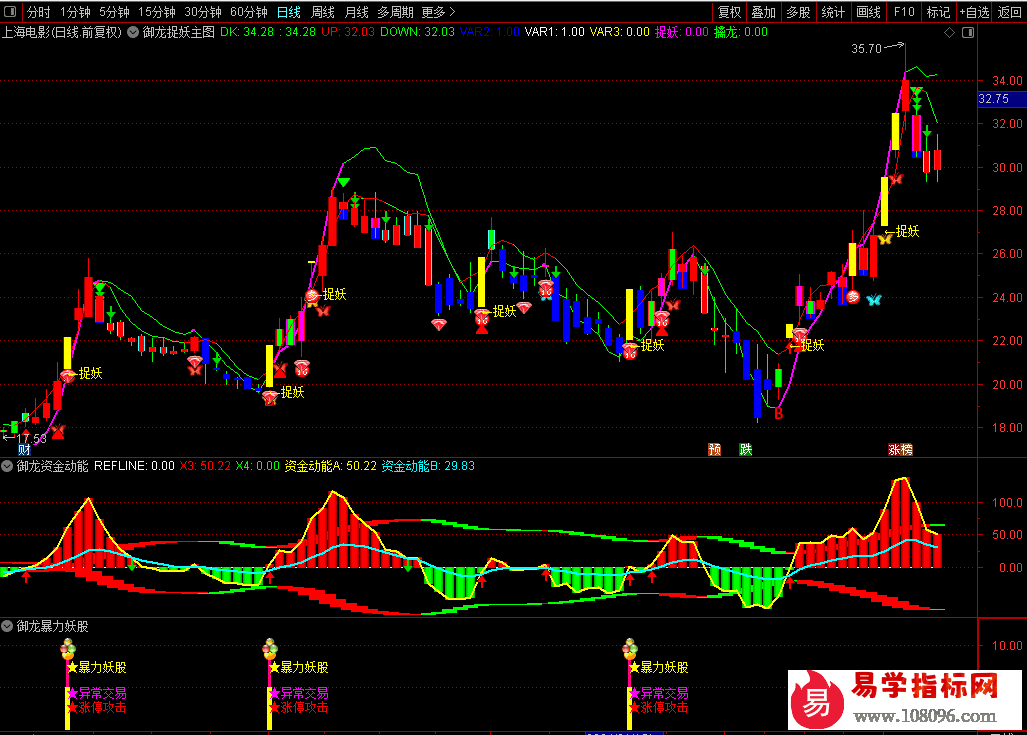This screenshot has height=735, width=1027.
Task: Click the REFLINE: 0.00 readout
Action: (134, 466)
